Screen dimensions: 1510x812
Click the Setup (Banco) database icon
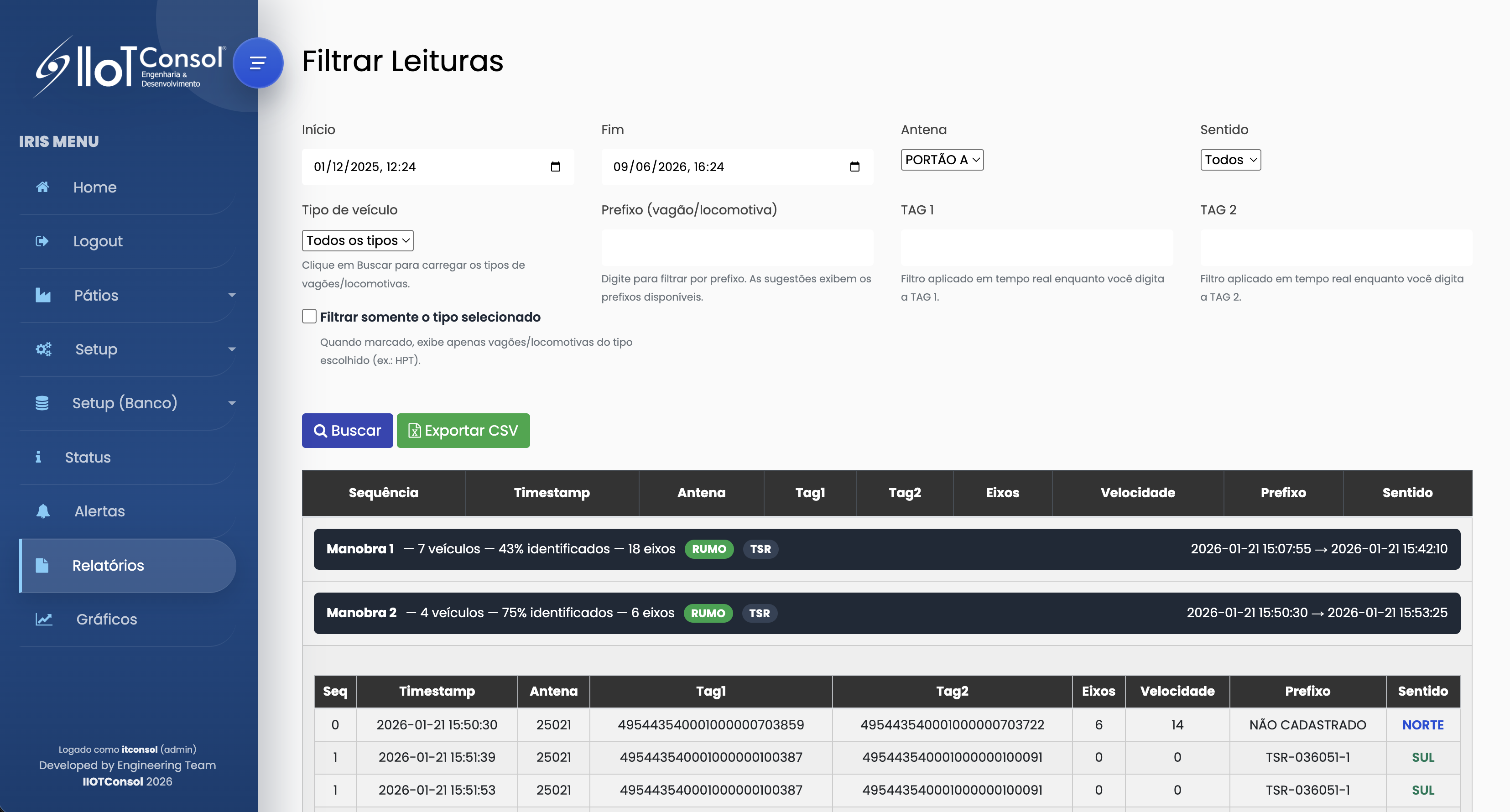click(x=42, y=403)
